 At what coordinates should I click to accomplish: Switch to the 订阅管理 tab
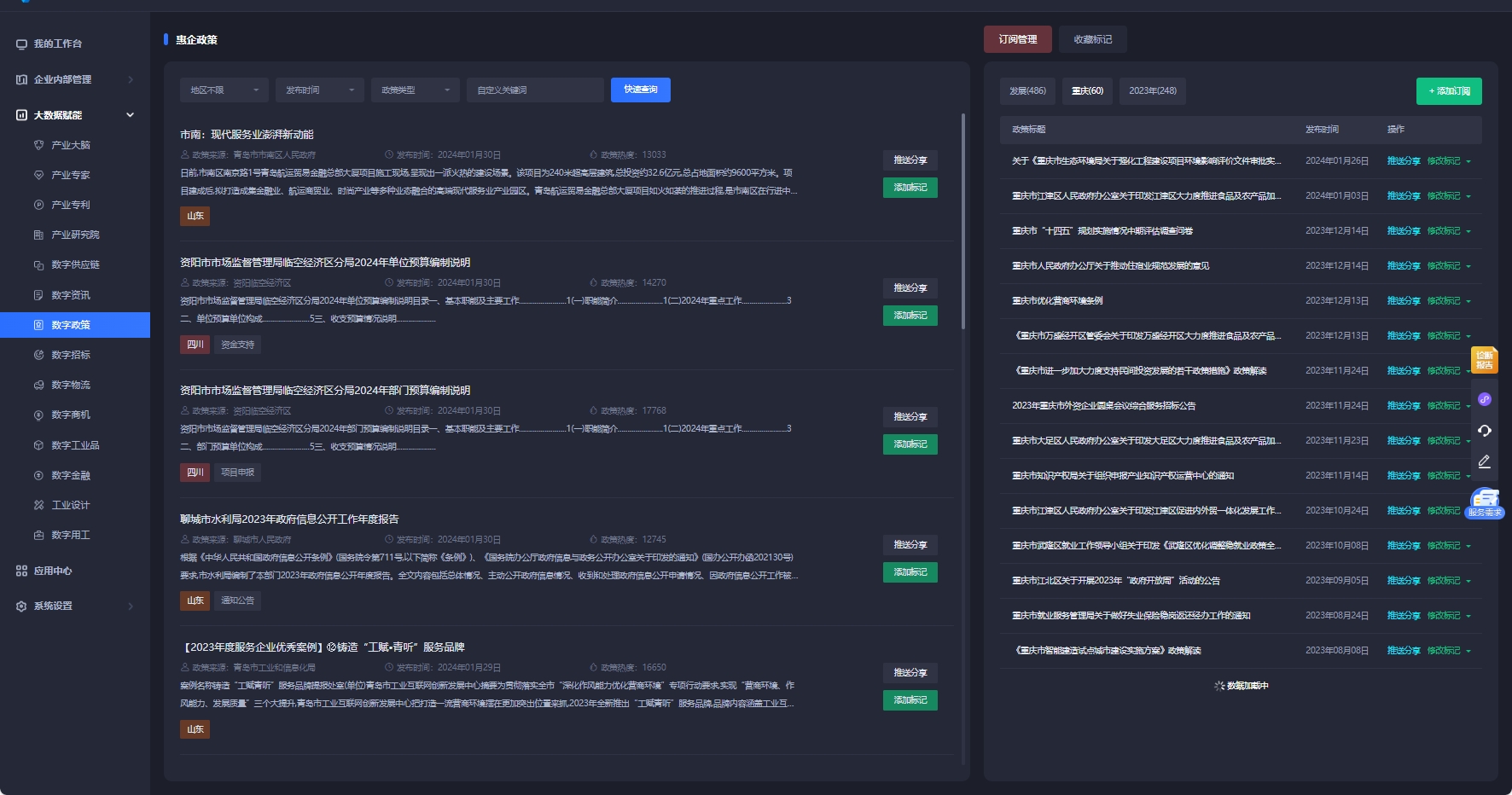pos(1018,39)
